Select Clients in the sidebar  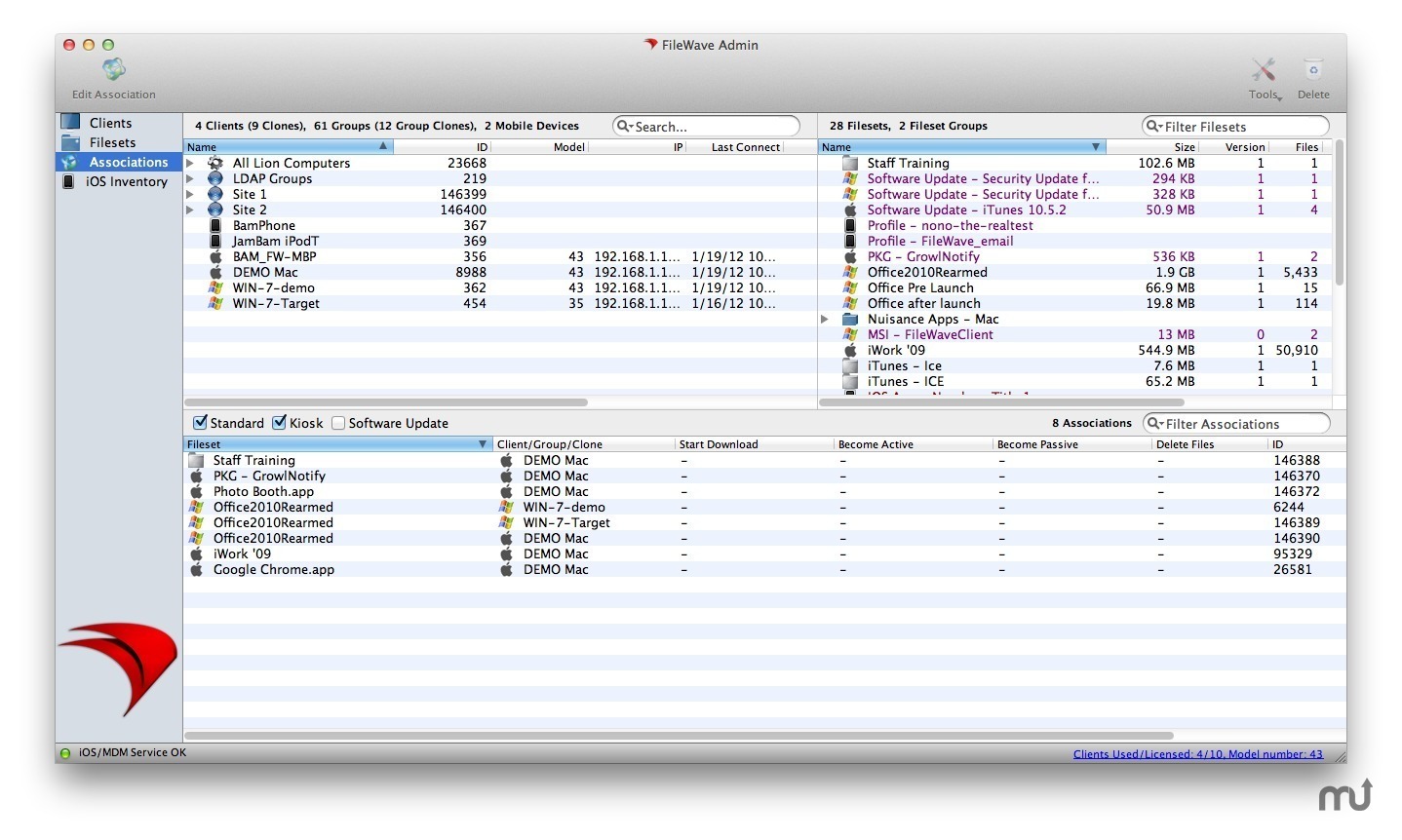[x=110, y=123]
